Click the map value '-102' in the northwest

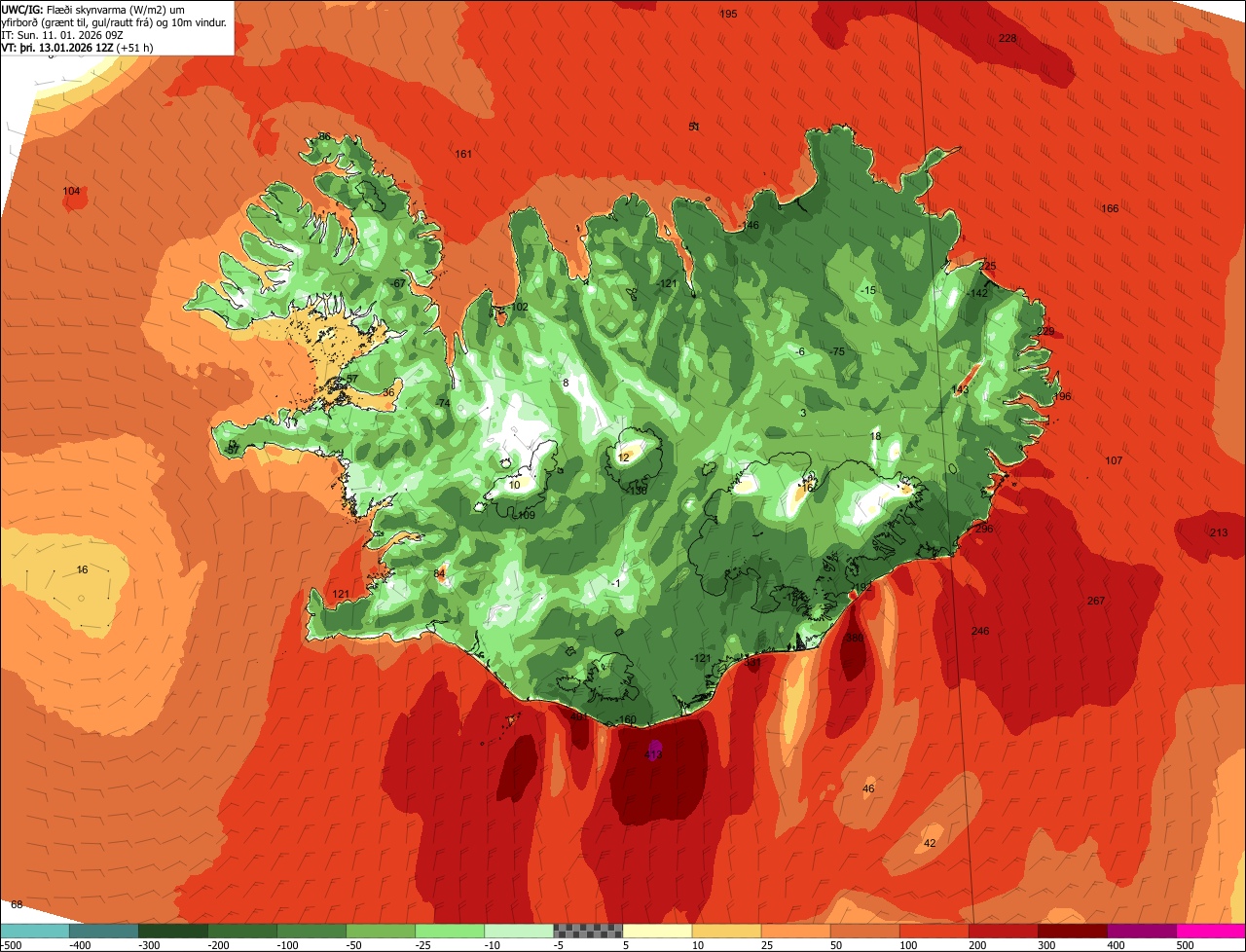tap(519, 307)
